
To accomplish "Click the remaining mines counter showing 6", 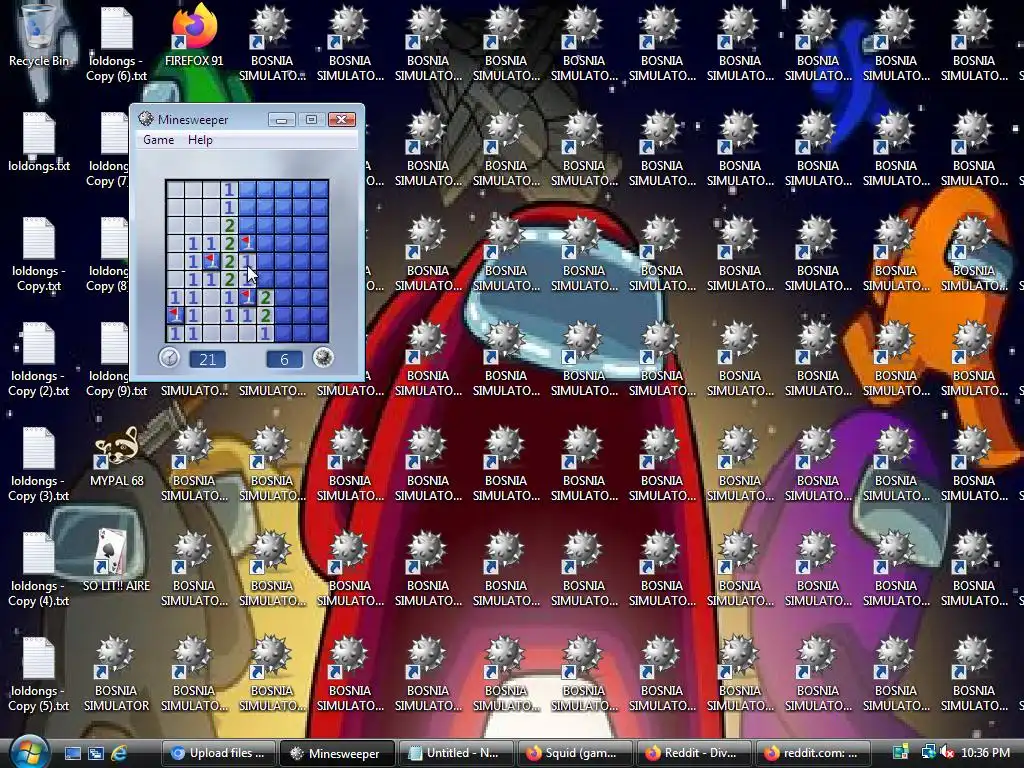I will click(284, 359).
